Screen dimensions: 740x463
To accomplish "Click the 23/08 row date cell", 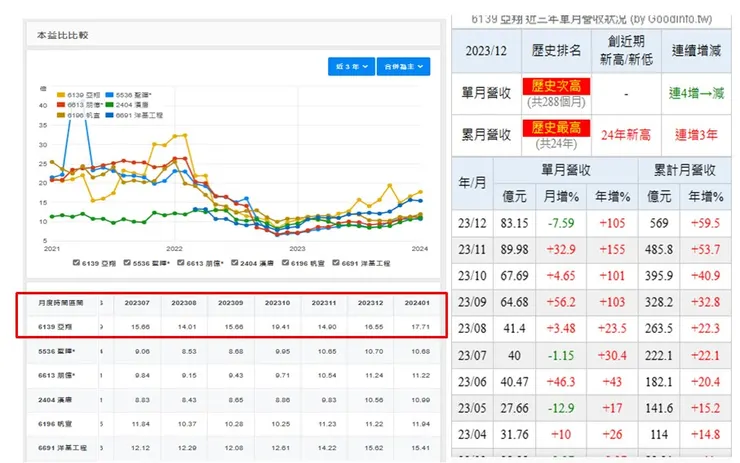I will (x=472, y=328).
